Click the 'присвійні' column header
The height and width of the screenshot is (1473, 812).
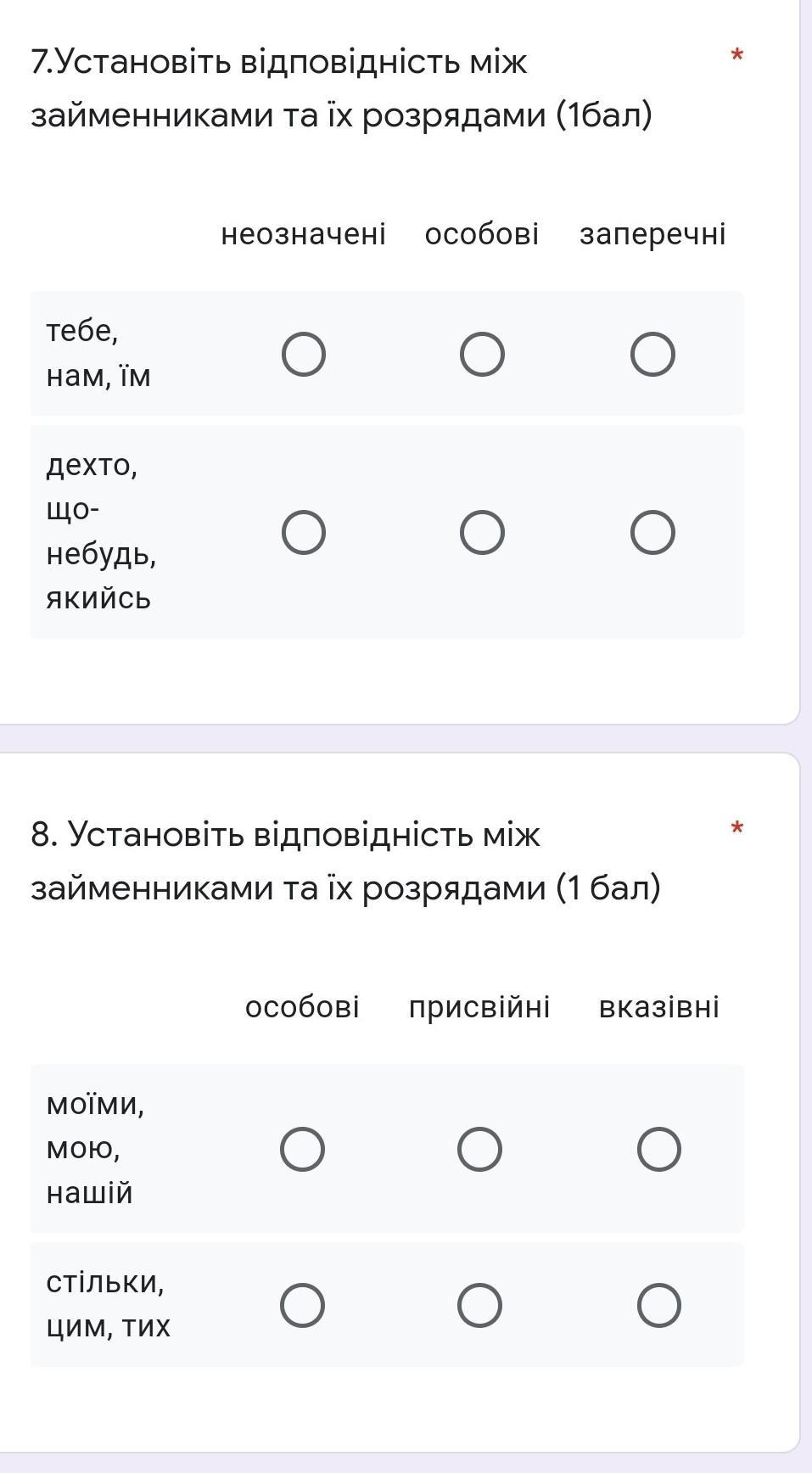[479, 1007]
